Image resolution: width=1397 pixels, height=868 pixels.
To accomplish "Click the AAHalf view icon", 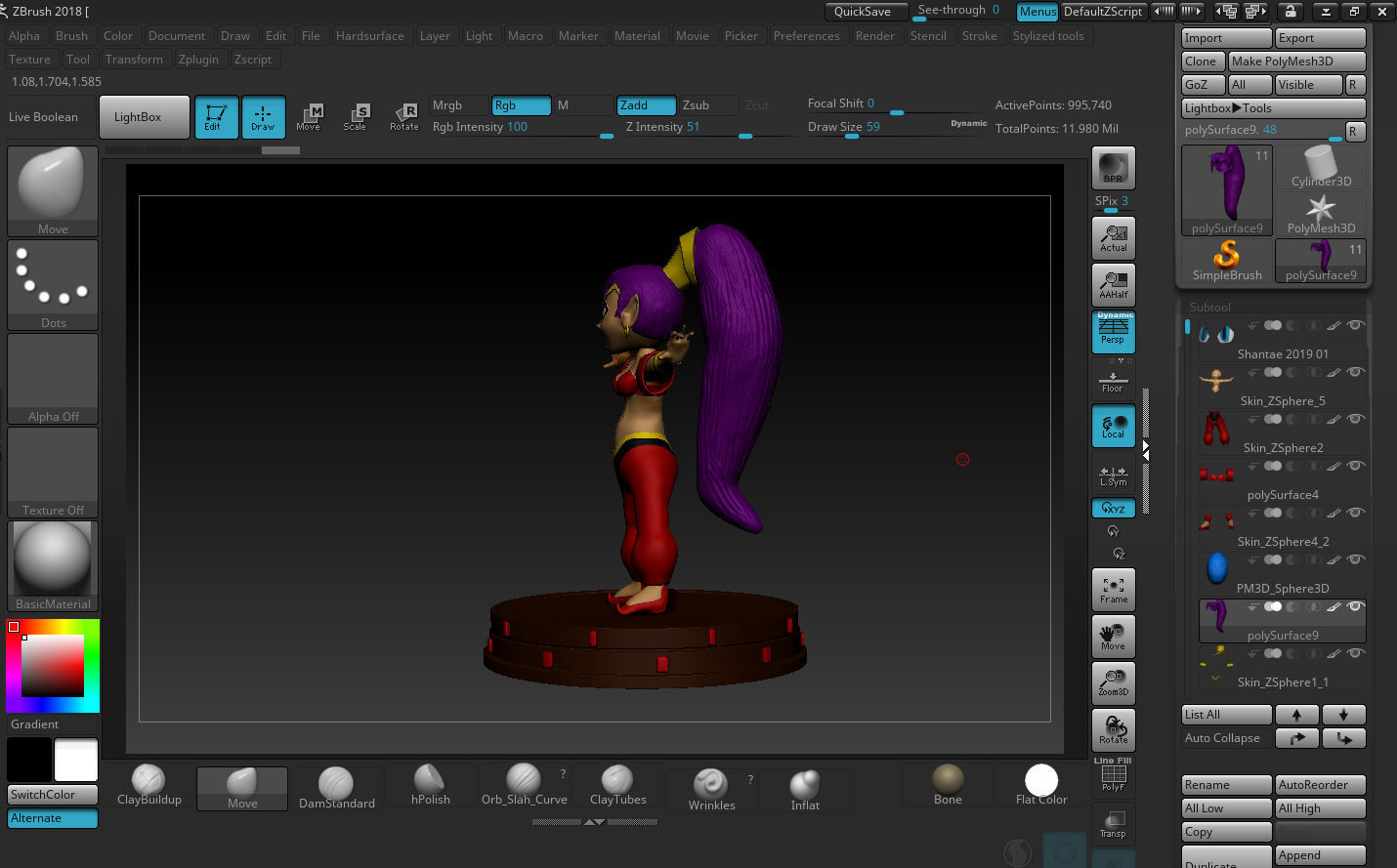I will (x=1114, y=285).
